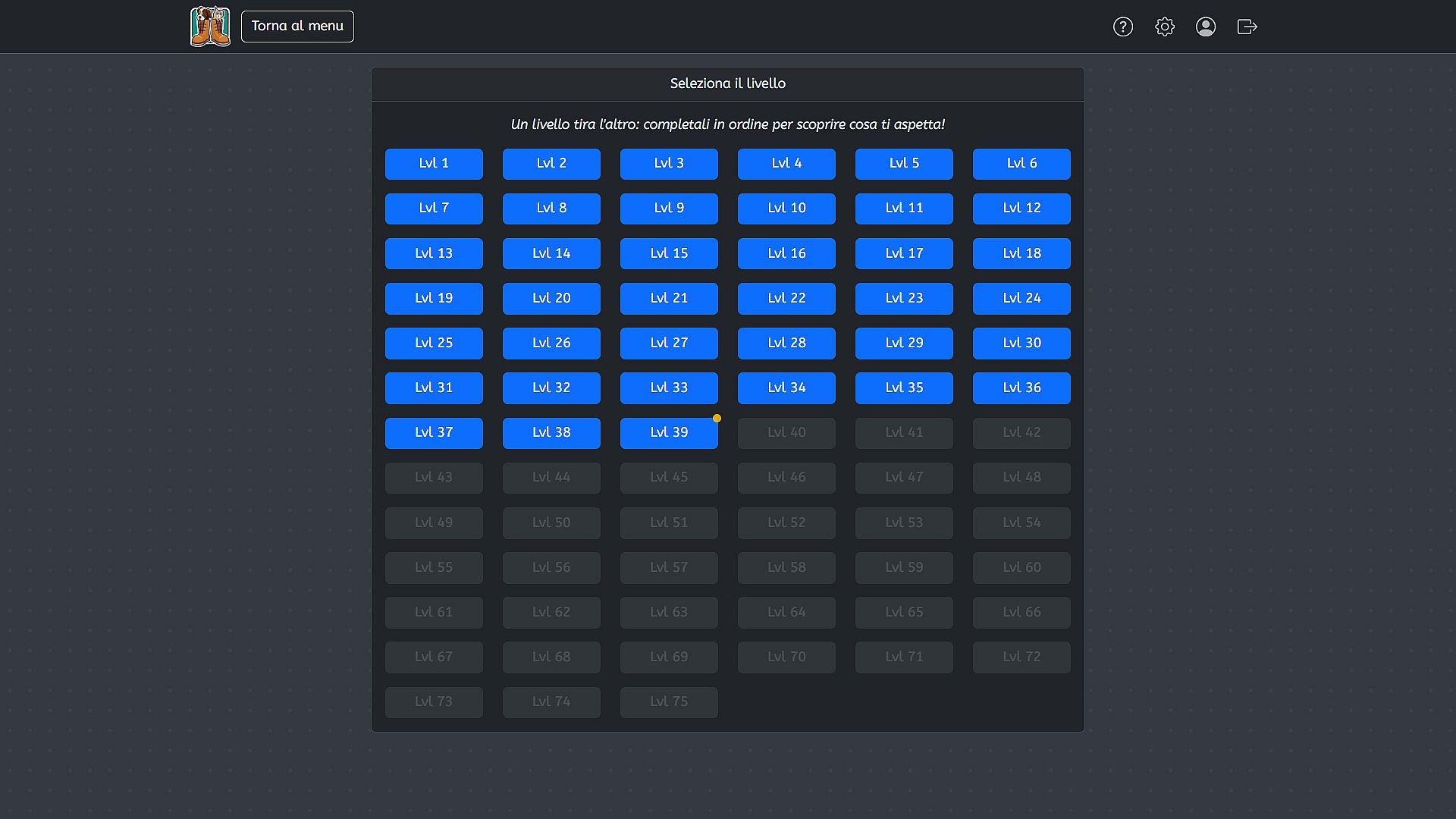
Task: Choose Lvl 29
Action: pyautogui.click(x=904, y=343)
